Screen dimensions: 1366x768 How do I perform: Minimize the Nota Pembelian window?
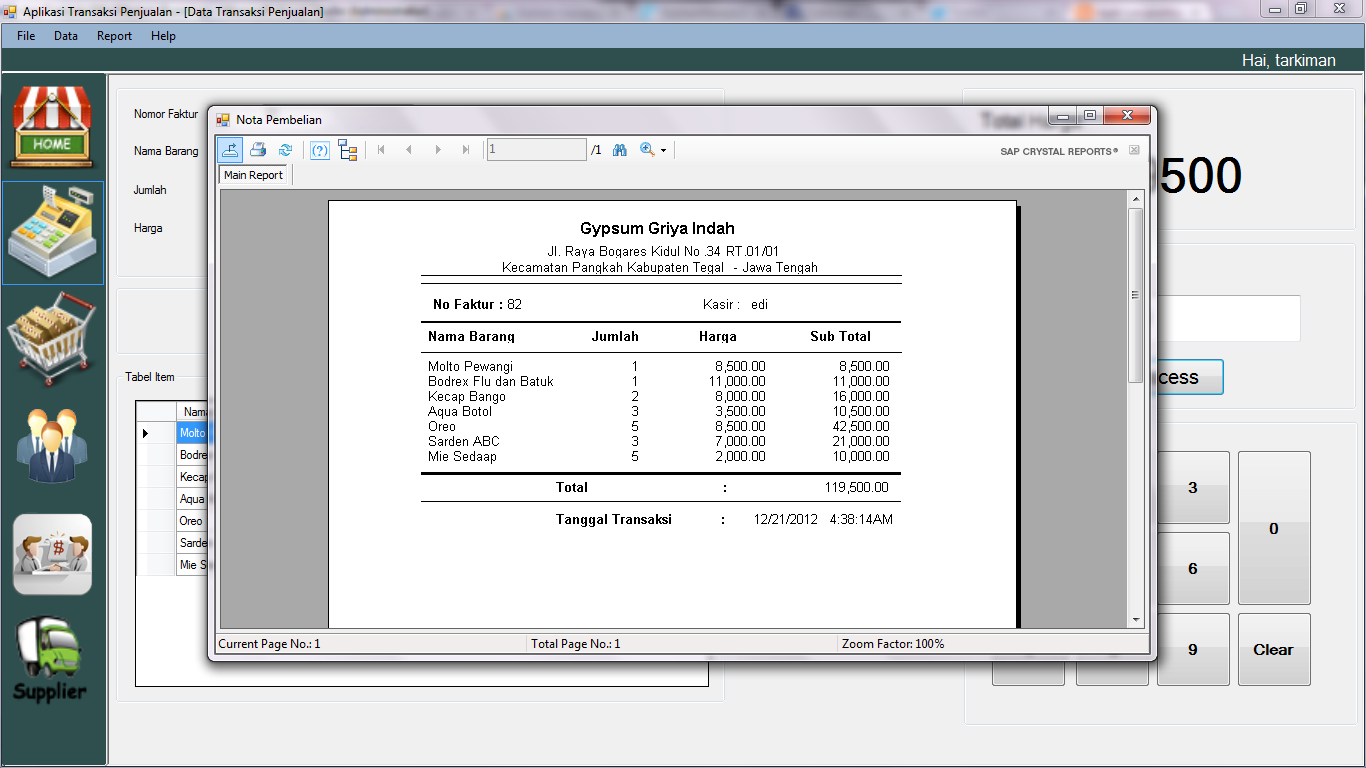[x=1062, y=116]
